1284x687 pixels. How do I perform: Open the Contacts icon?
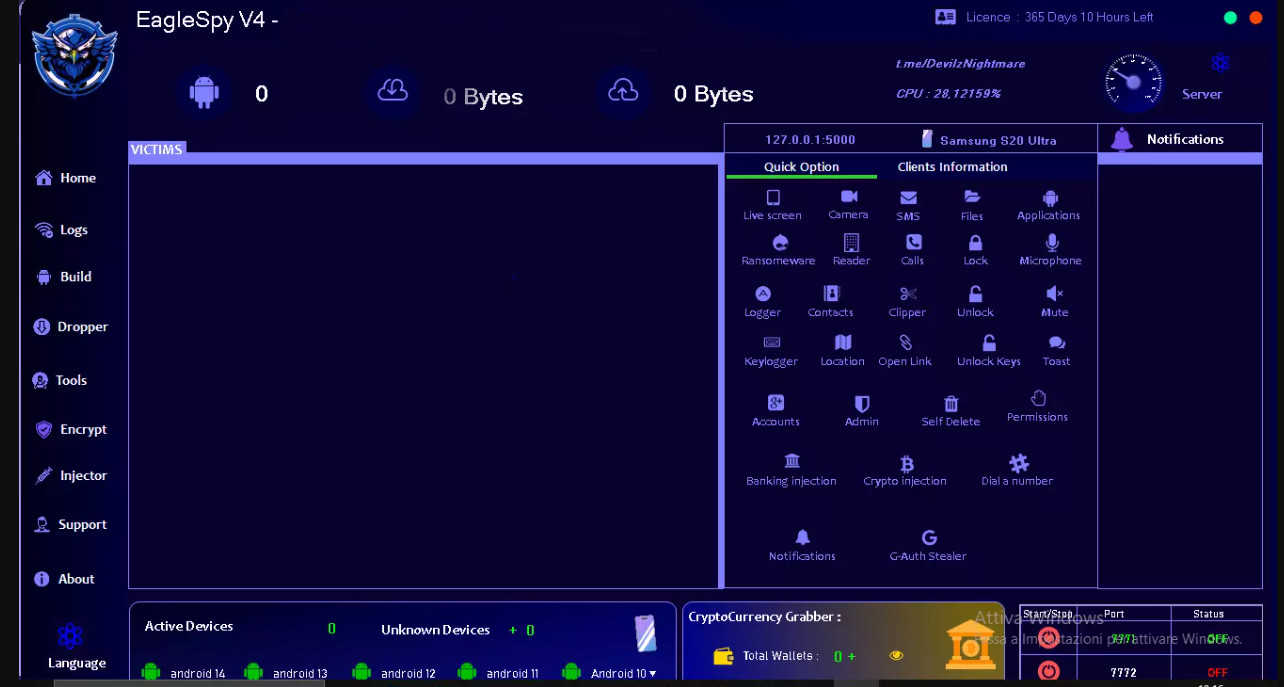point(831,293)
